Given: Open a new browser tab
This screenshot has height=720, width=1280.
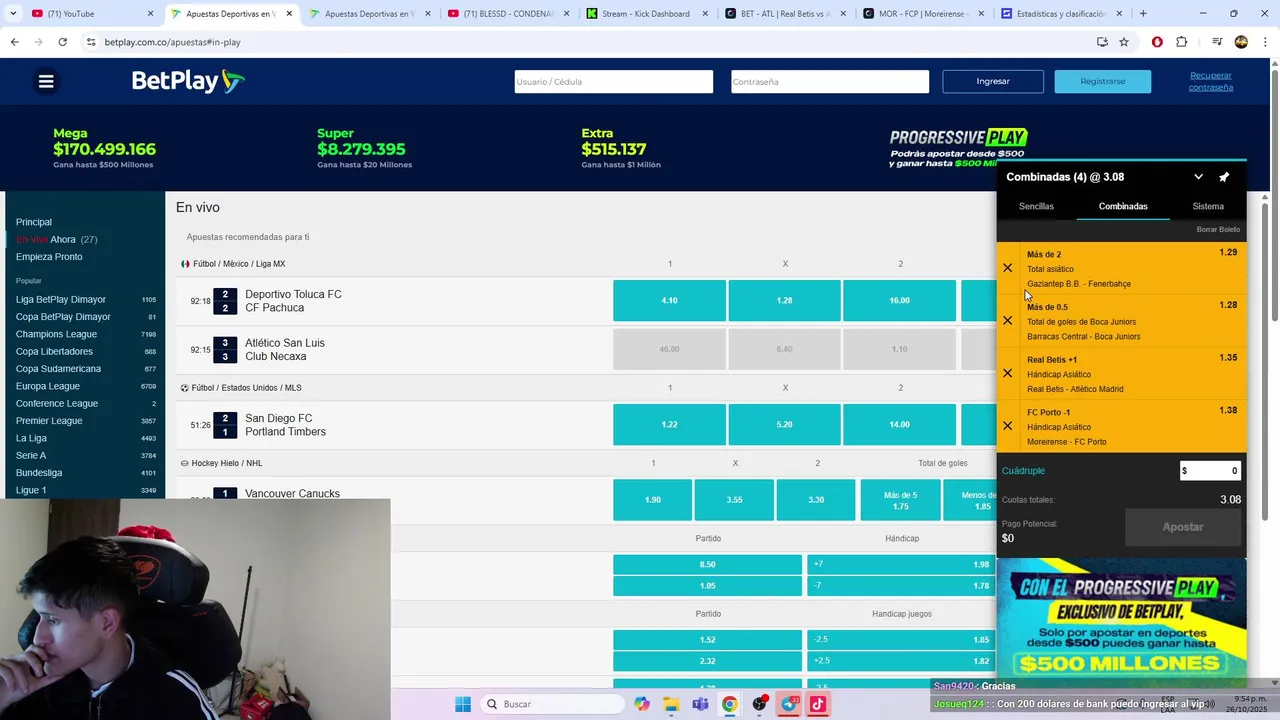Looking at the screenshot, I should [1143, 14].
